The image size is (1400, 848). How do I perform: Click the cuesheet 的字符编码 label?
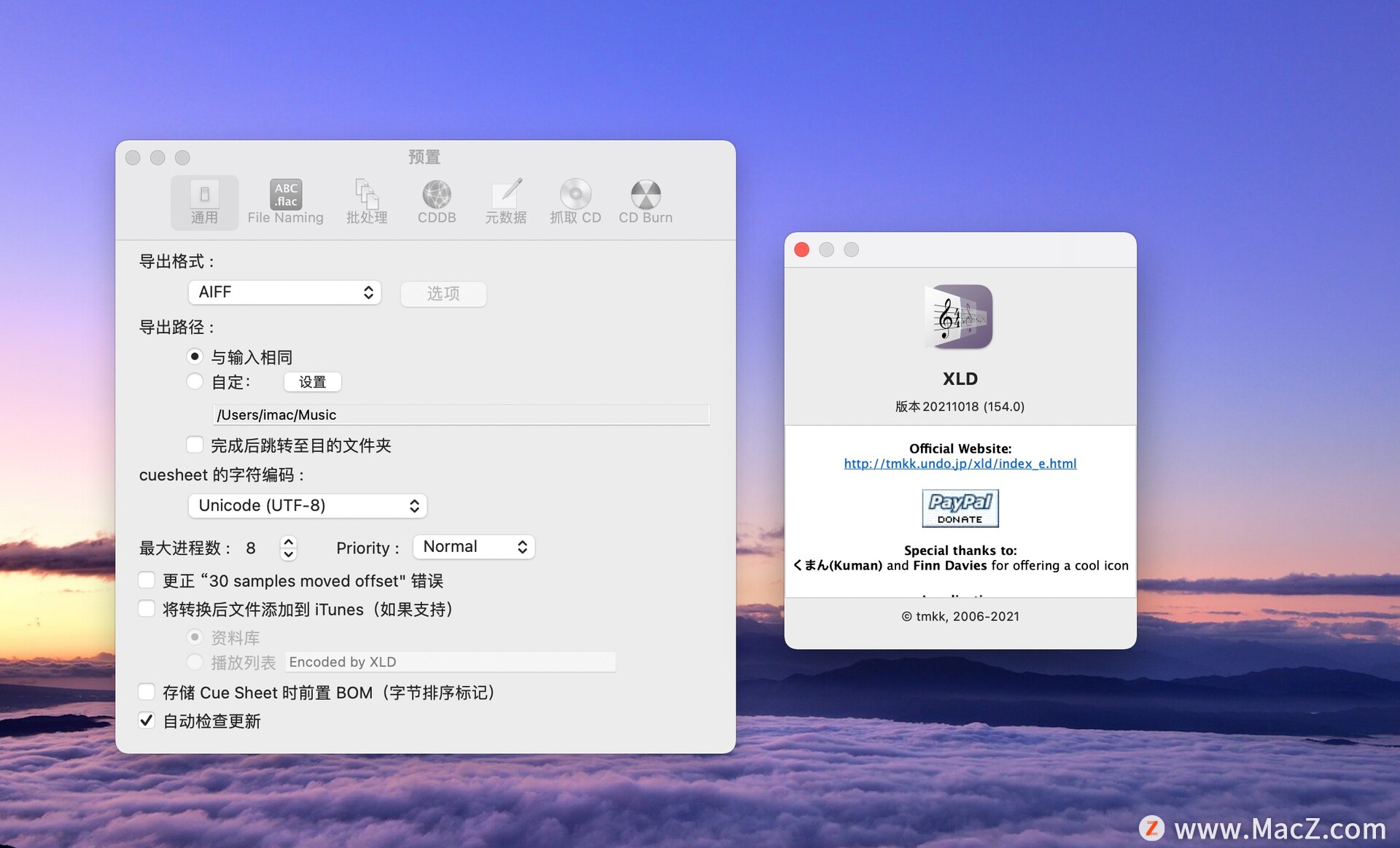click(x=222, y=475)
